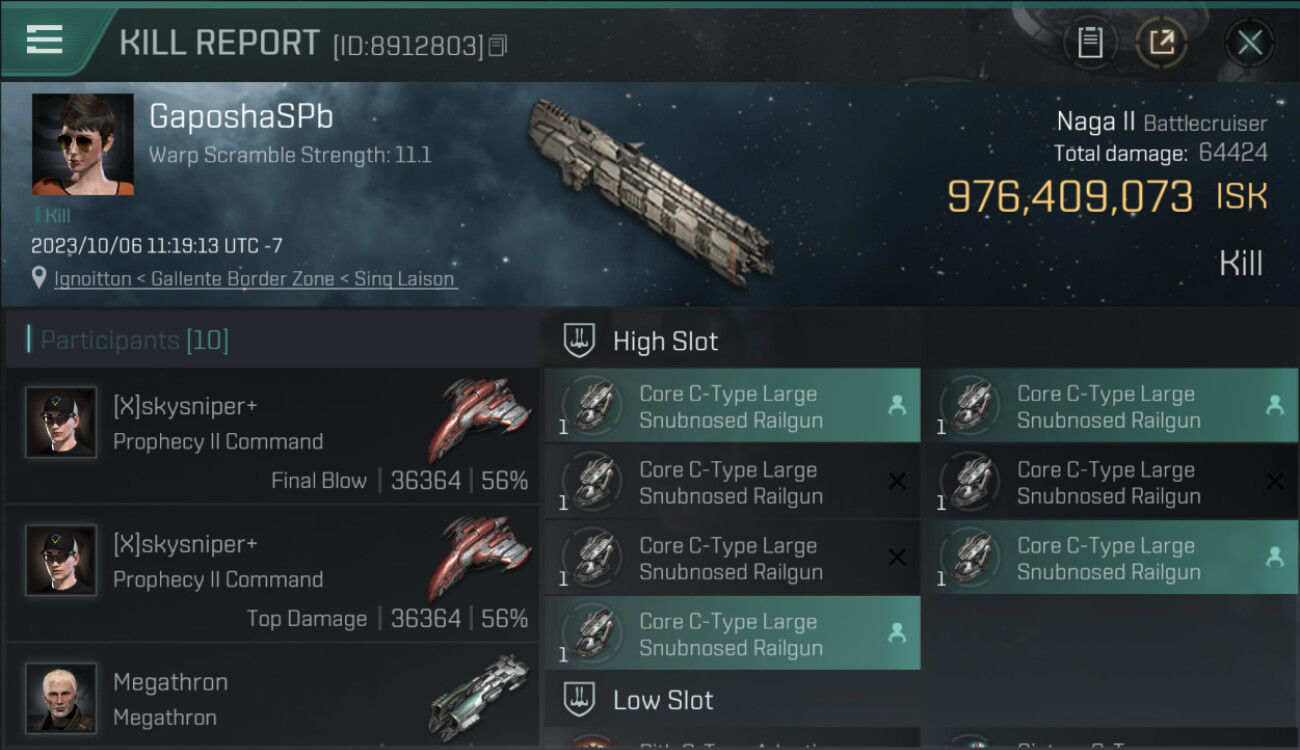This screenshot has width=1300, height=750.
Task: Select first high slot Snubnosed Railgun
Action: click(x=732, y=406)
